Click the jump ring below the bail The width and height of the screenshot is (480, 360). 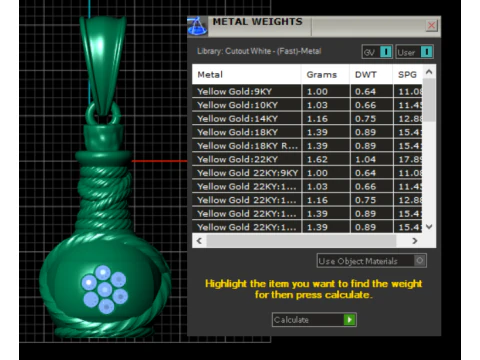coord(103,114)
